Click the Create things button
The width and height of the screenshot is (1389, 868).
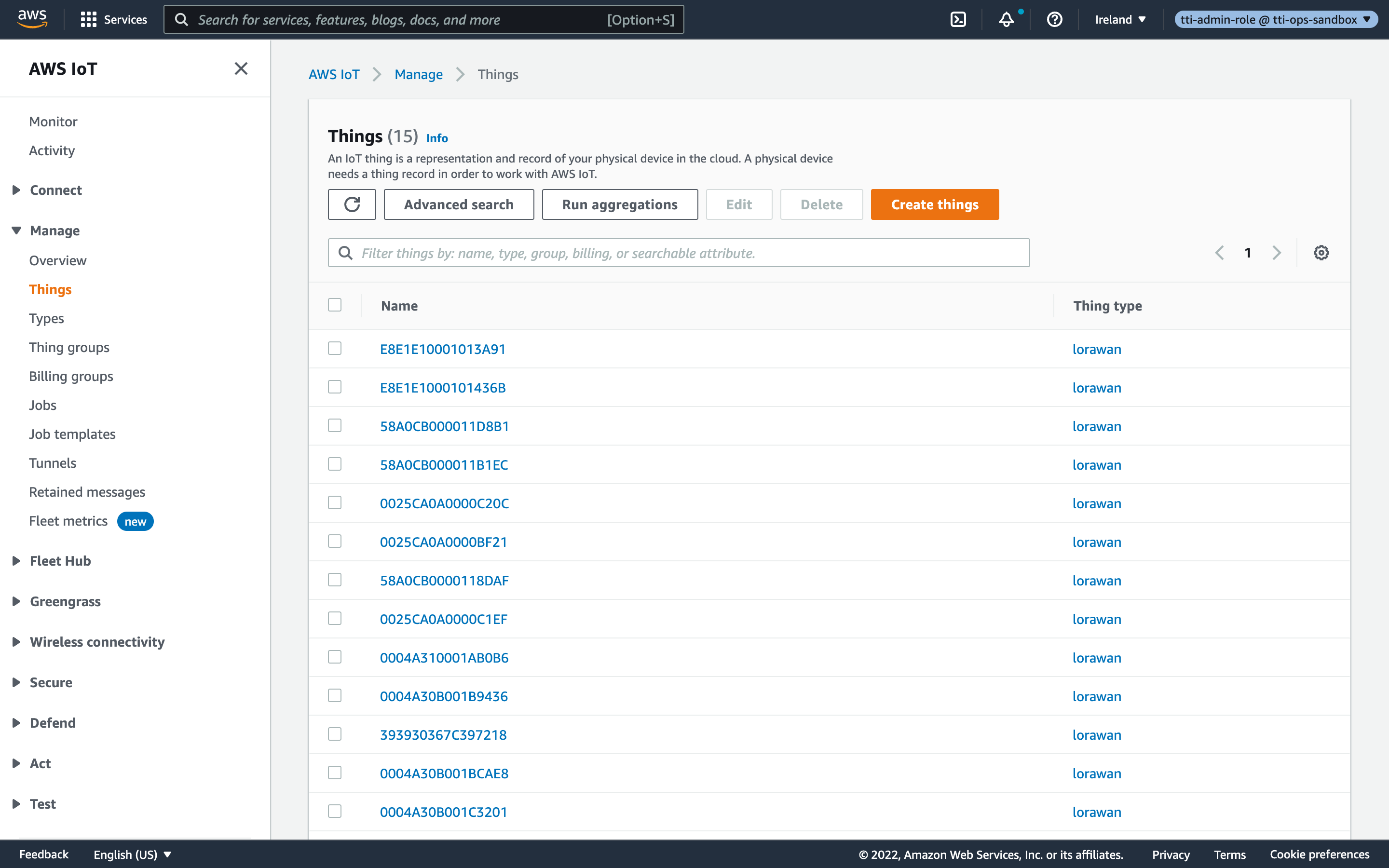[934, 204]
